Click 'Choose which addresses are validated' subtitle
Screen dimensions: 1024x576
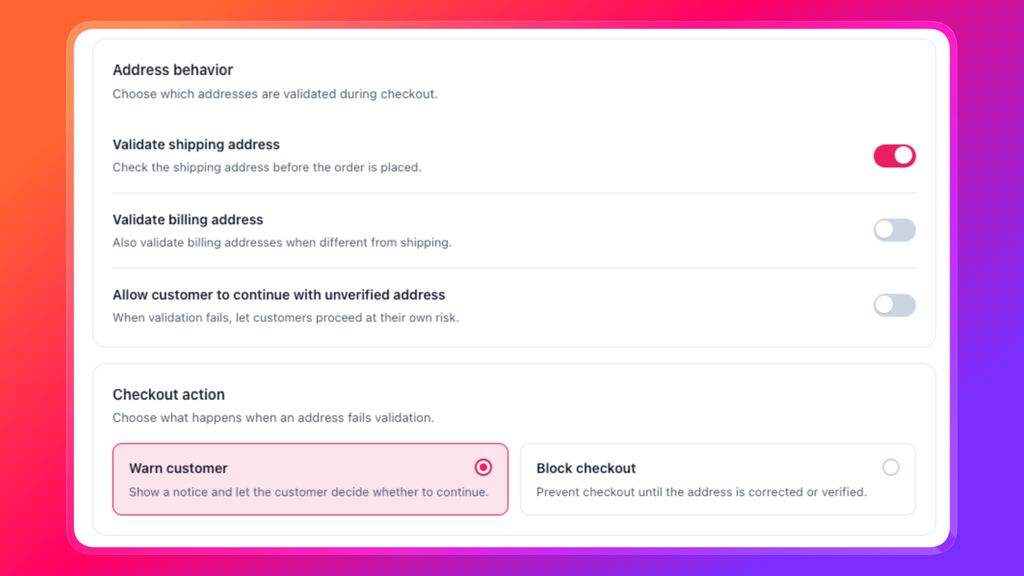coord(275,94)
